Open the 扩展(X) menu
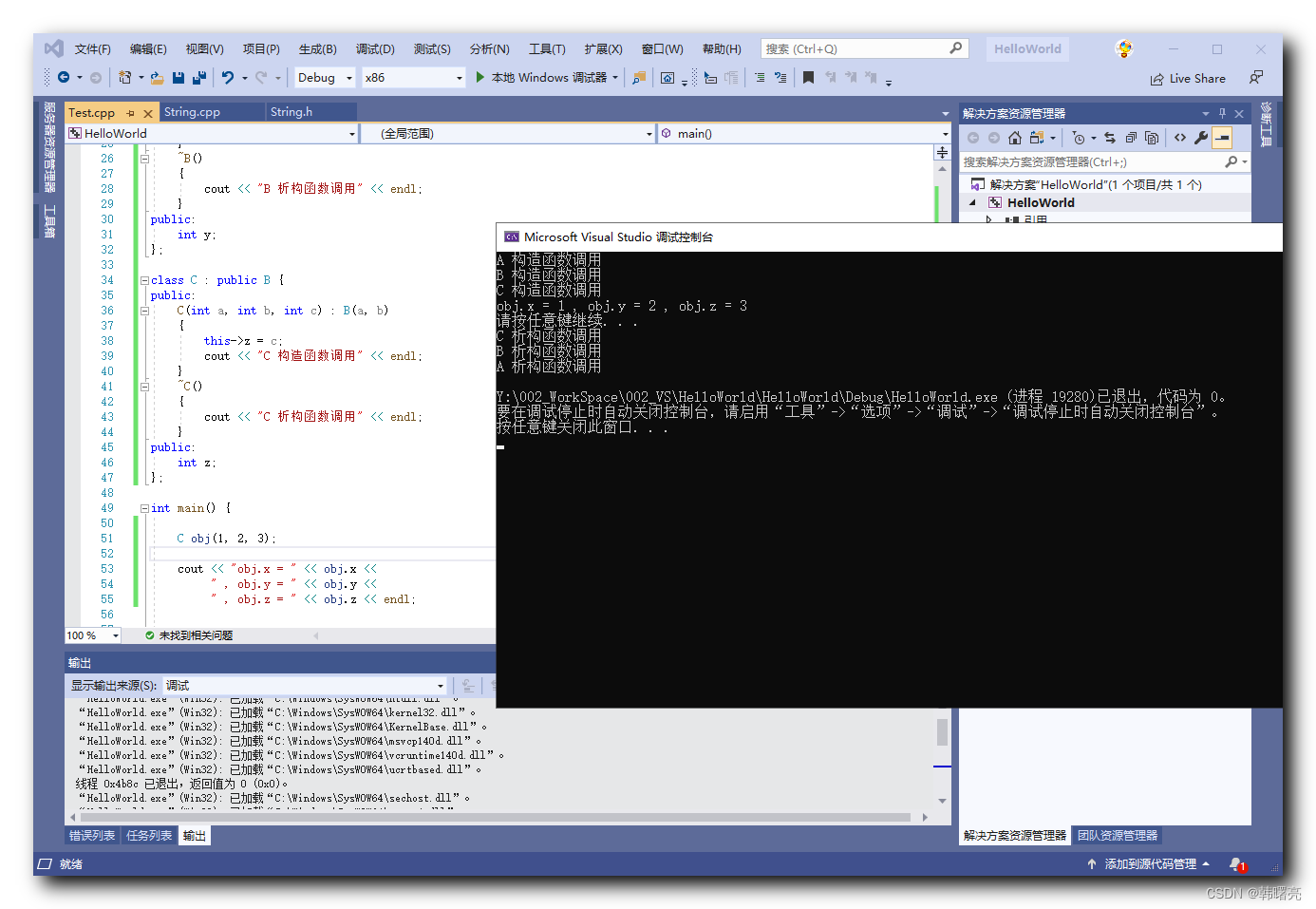 [603, 48]
